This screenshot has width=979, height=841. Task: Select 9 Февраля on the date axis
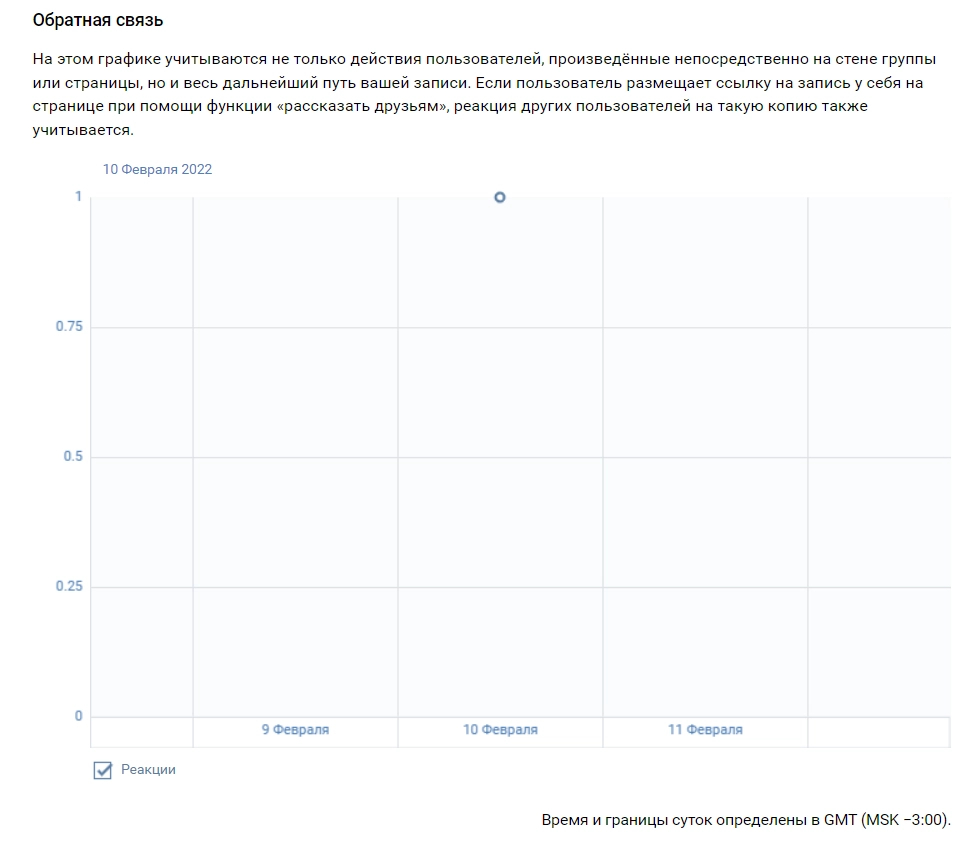coord(295,730)
